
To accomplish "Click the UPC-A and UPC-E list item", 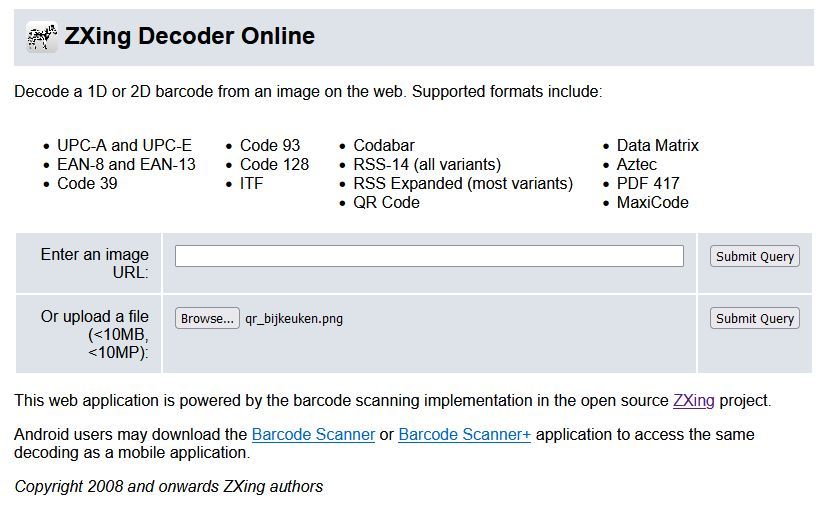I will point(124,146).
